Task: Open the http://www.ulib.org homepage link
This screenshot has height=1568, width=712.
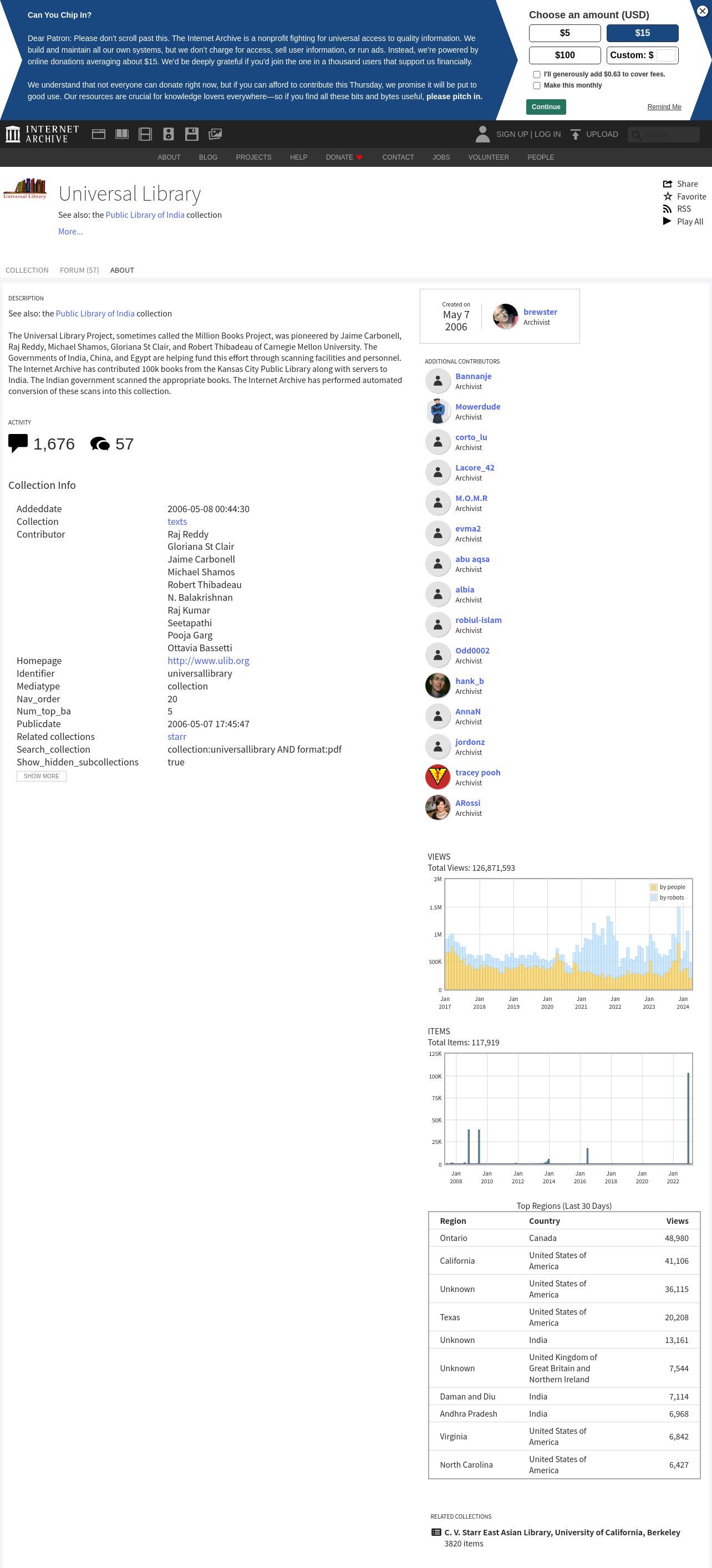Action: [208, 661]
